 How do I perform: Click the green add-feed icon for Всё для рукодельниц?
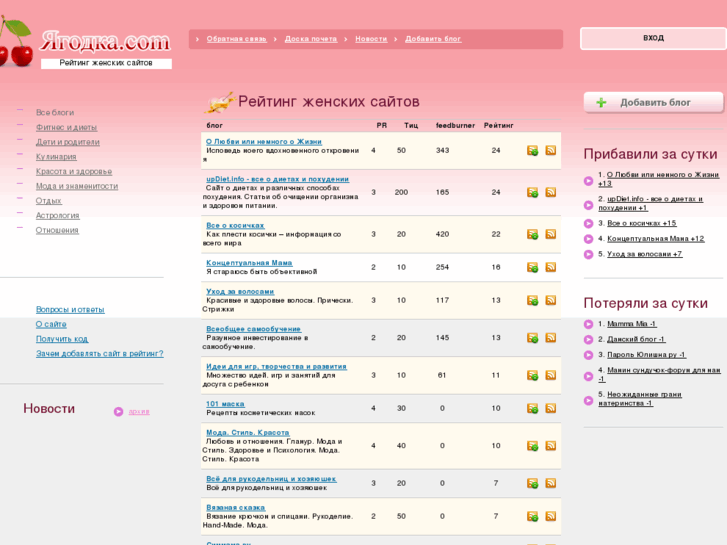(x=532, y=484)
